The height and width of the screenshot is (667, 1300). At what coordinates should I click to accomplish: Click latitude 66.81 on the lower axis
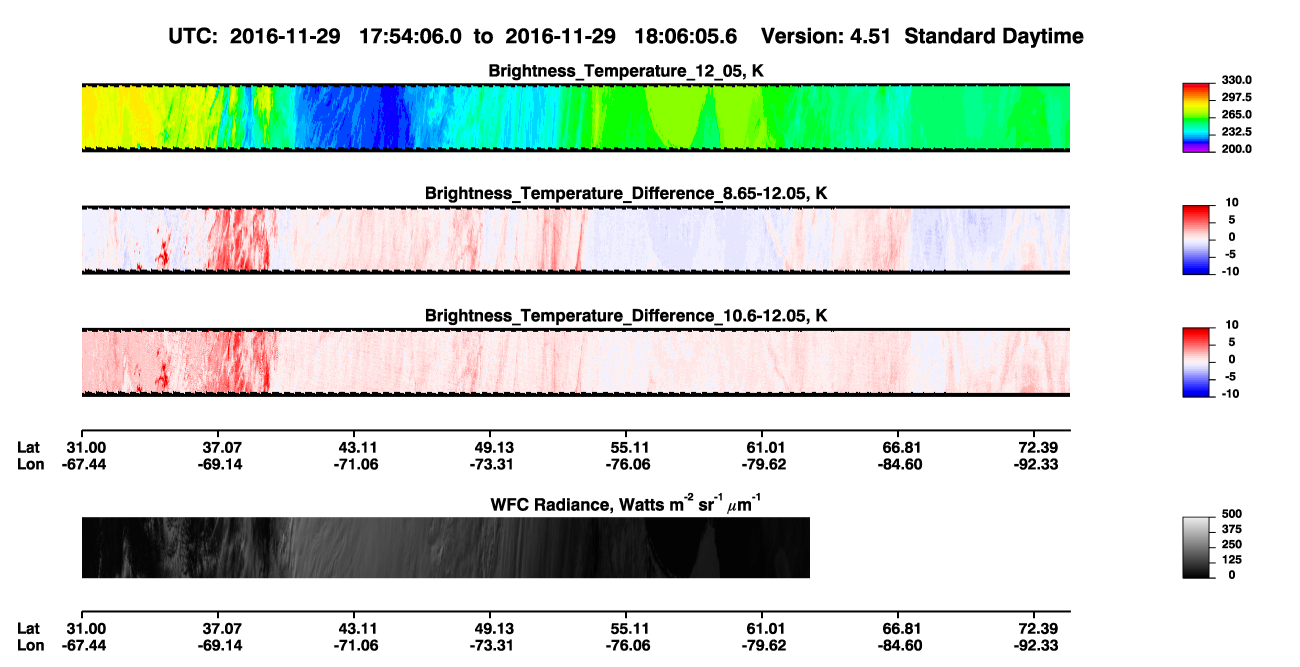[x=902, y=629]
